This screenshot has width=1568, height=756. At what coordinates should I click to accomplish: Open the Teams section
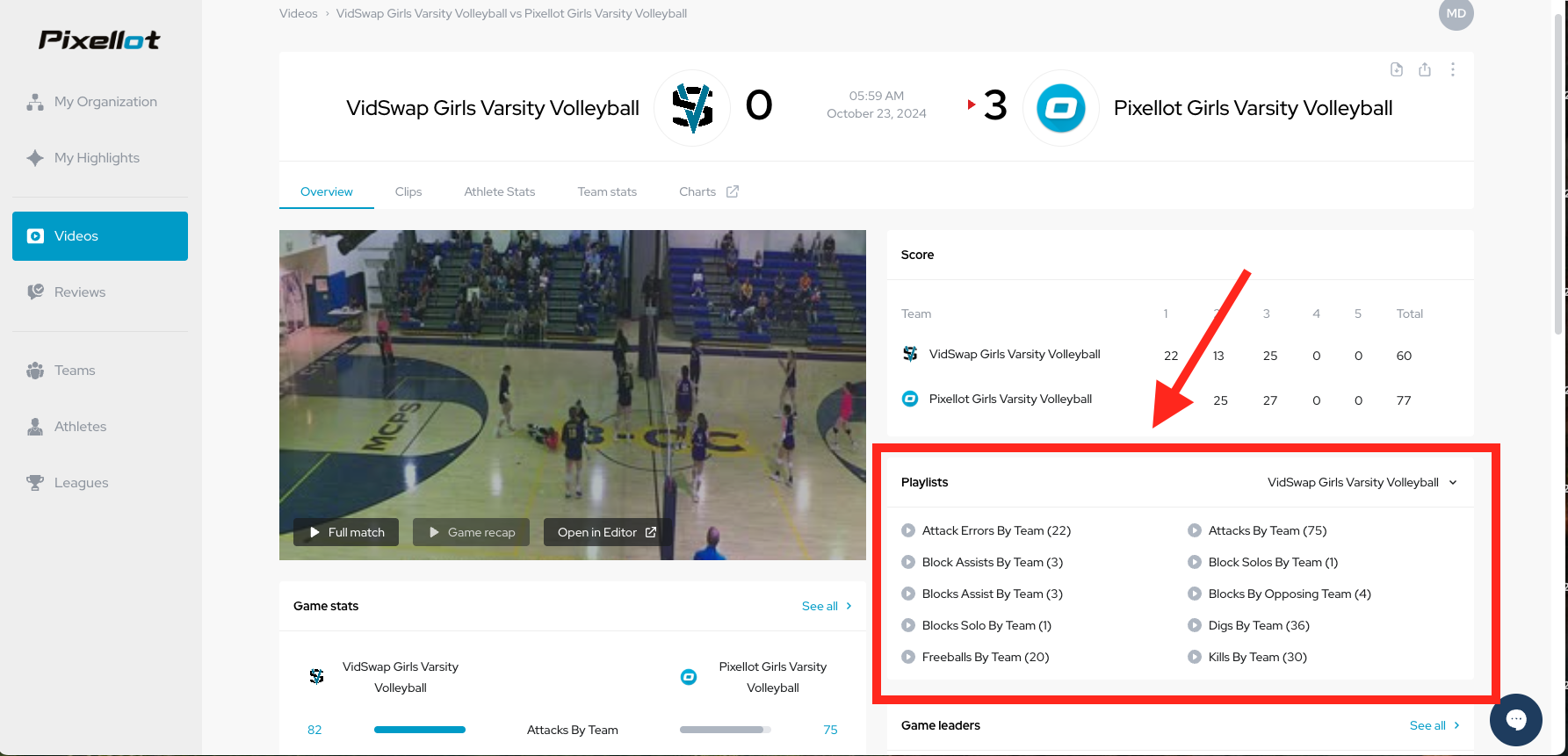tap(100, 371)
